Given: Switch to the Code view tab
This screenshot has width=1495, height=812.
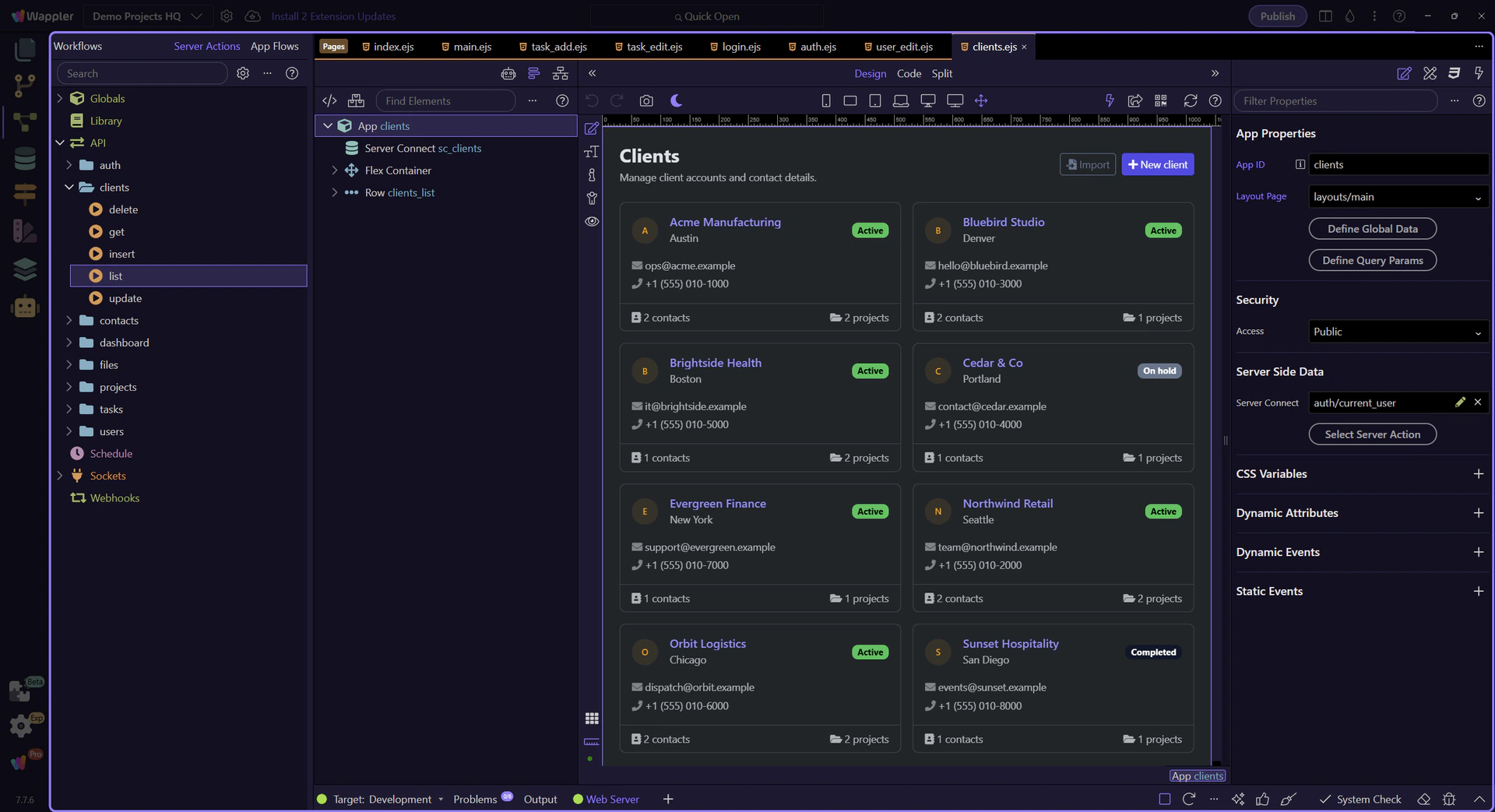Looking at the screenshot, I should (909, 73).
